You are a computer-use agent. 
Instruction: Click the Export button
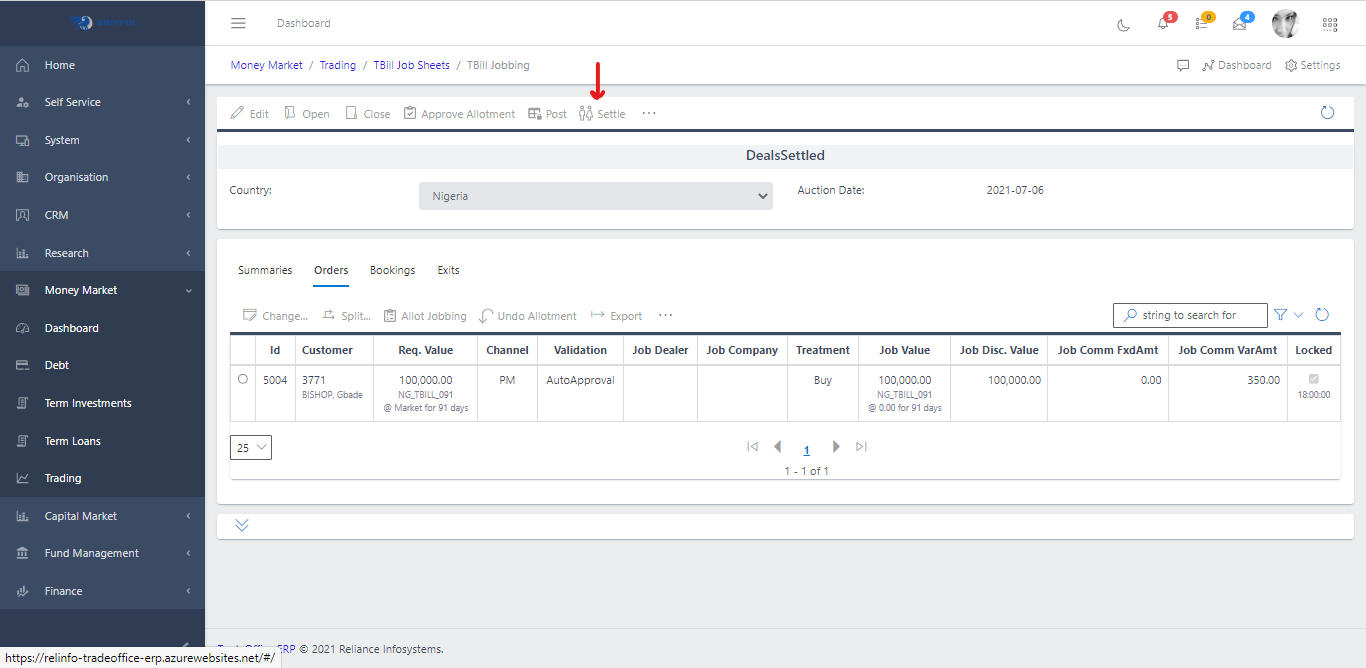(616, 316)
